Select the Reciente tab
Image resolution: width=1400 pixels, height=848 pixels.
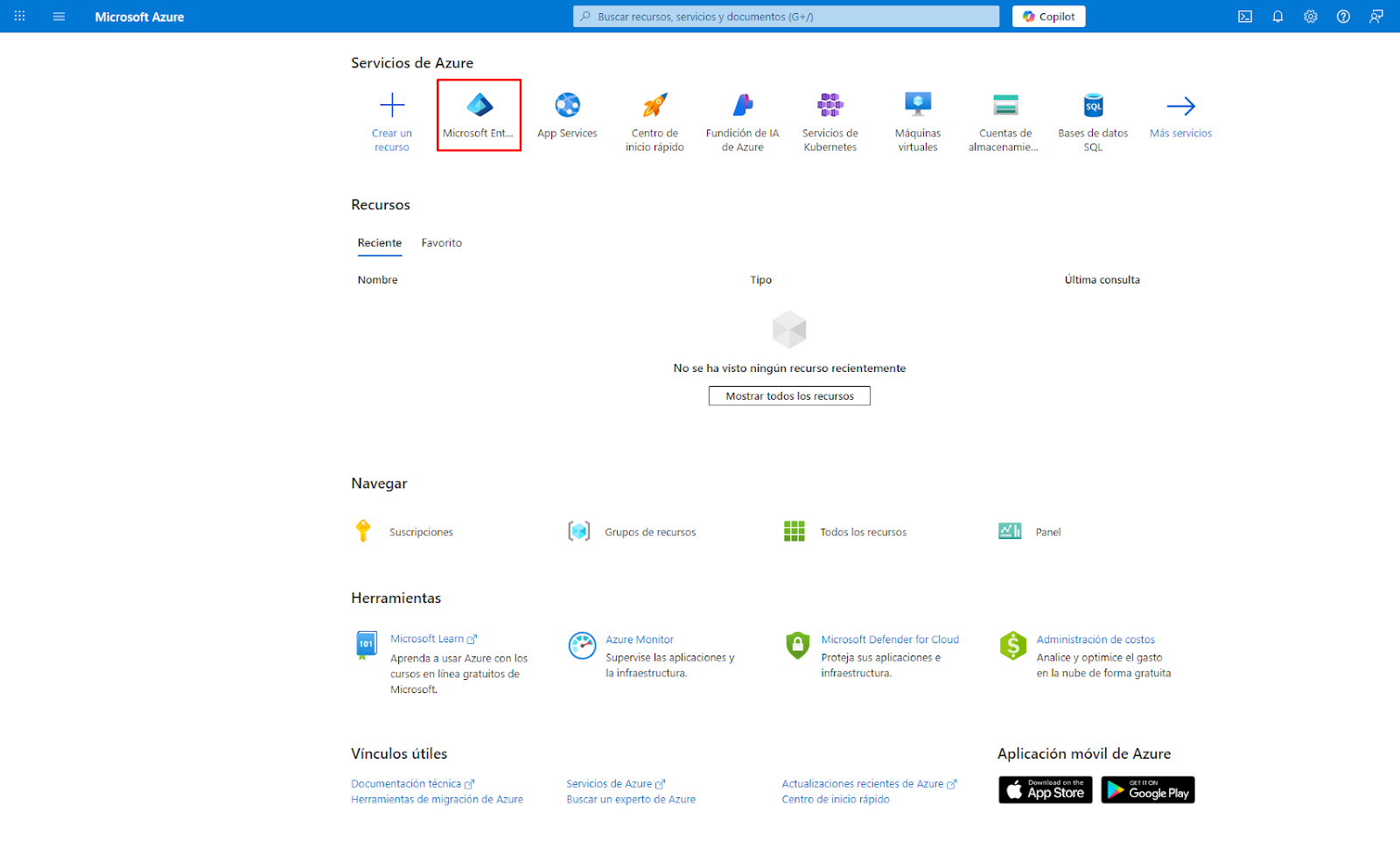point(380,243)
